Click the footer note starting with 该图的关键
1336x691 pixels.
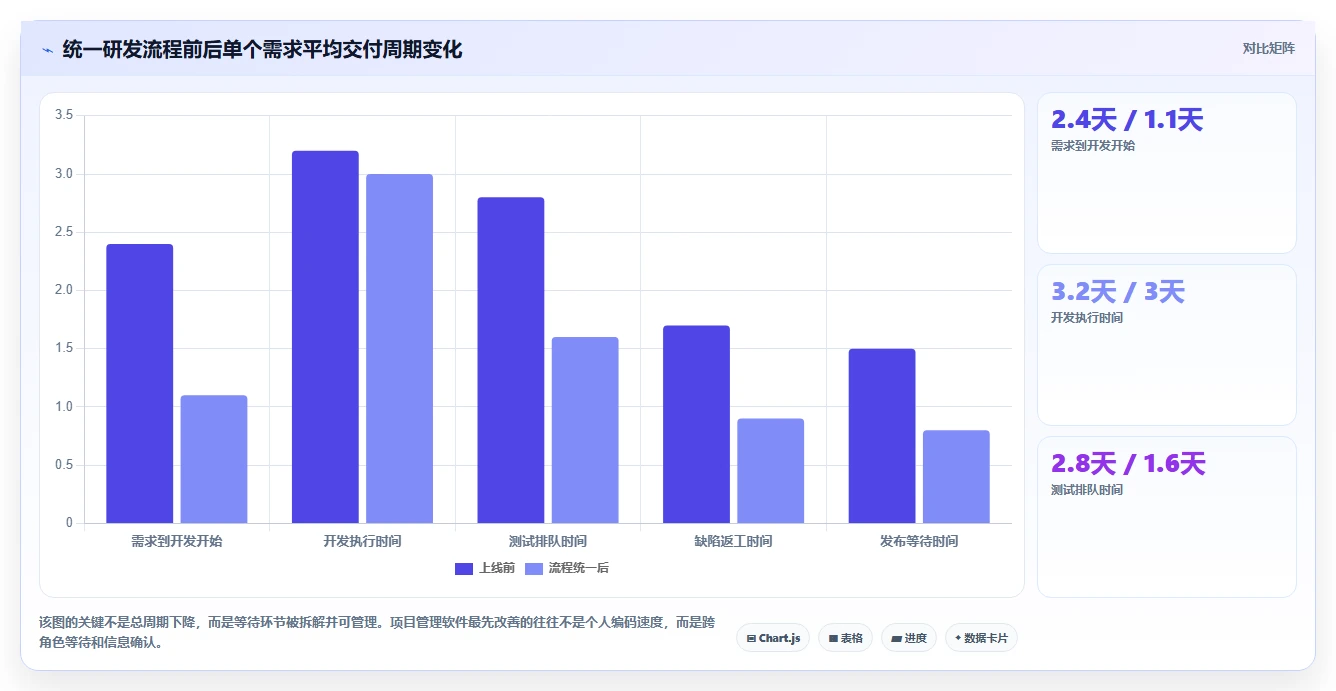click(377, 633)
